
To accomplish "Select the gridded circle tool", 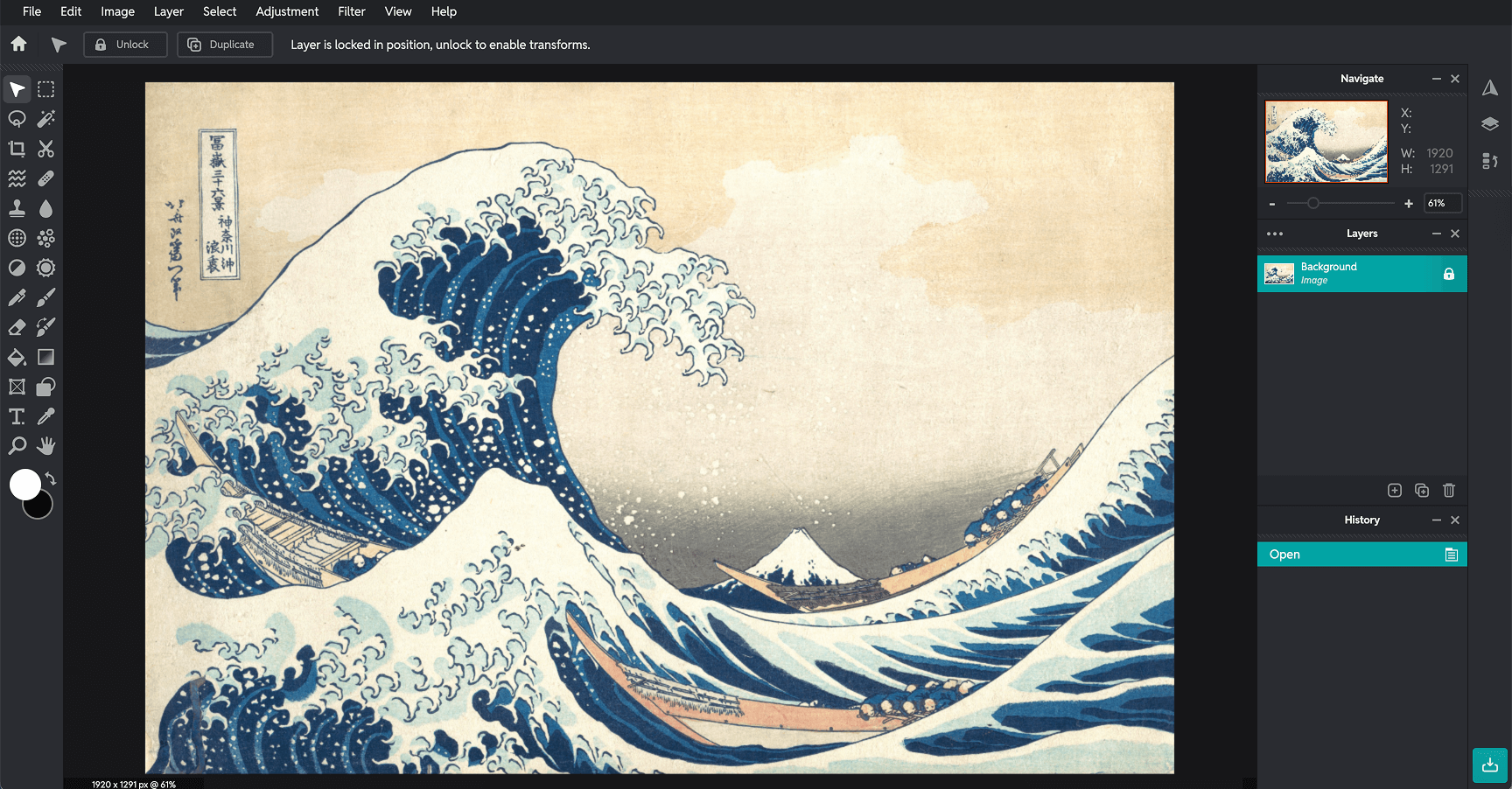I will pyautogui.click(x=17, y=238).
